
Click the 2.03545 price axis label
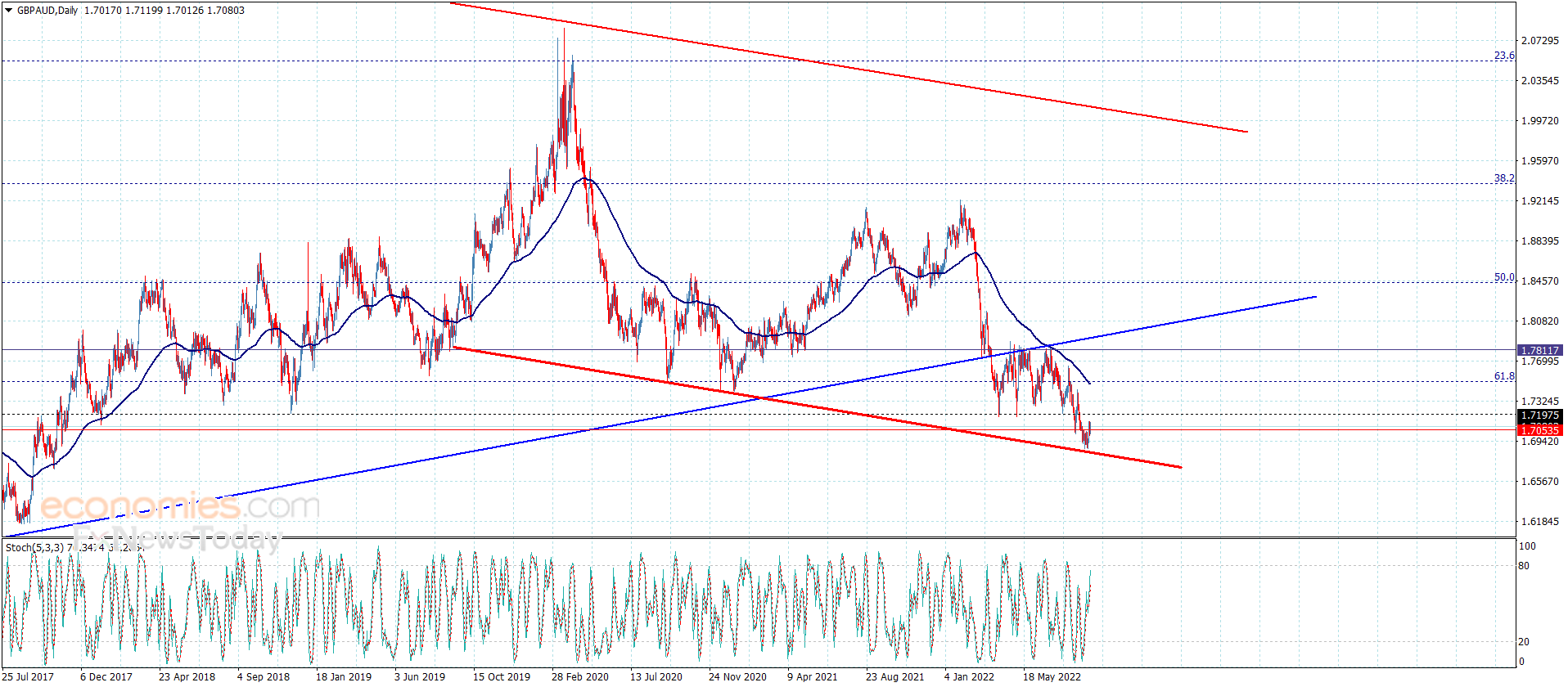(x=1539, y=80)
